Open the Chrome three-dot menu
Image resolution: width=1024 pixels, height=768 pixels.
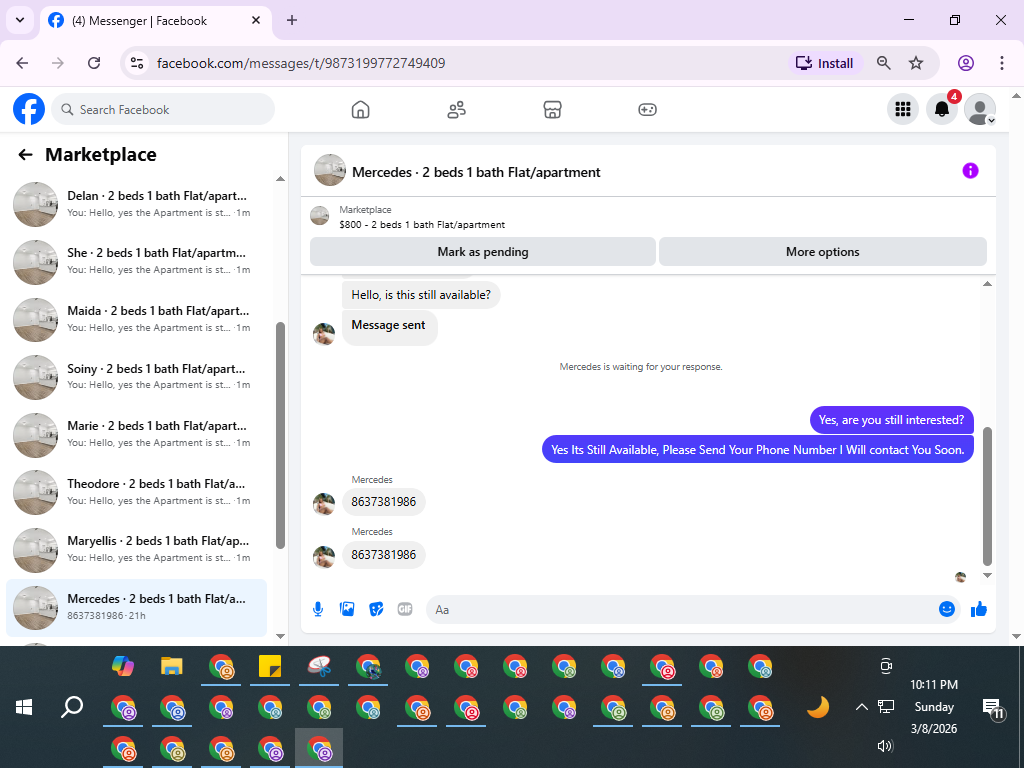[x=1002, y=63]
